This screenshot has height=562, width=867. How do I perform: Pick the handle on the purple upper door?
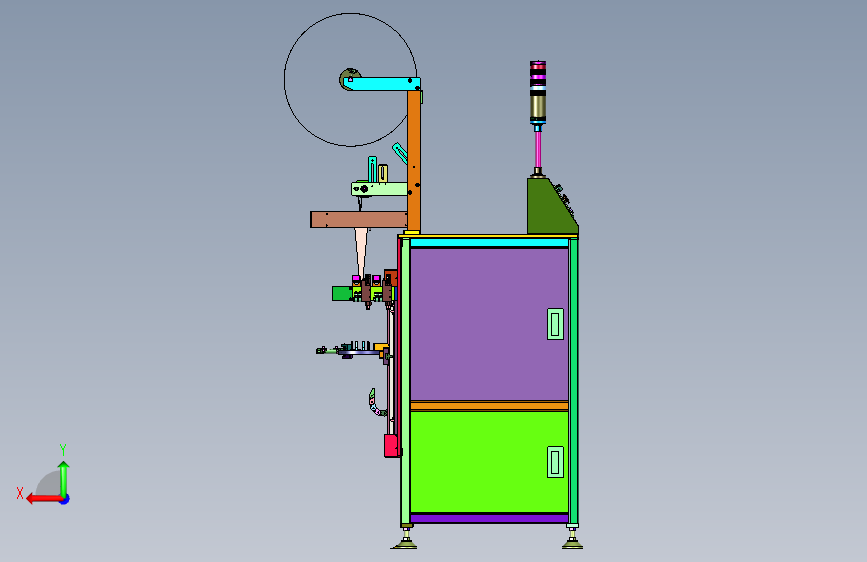click(x=555, y=324)
